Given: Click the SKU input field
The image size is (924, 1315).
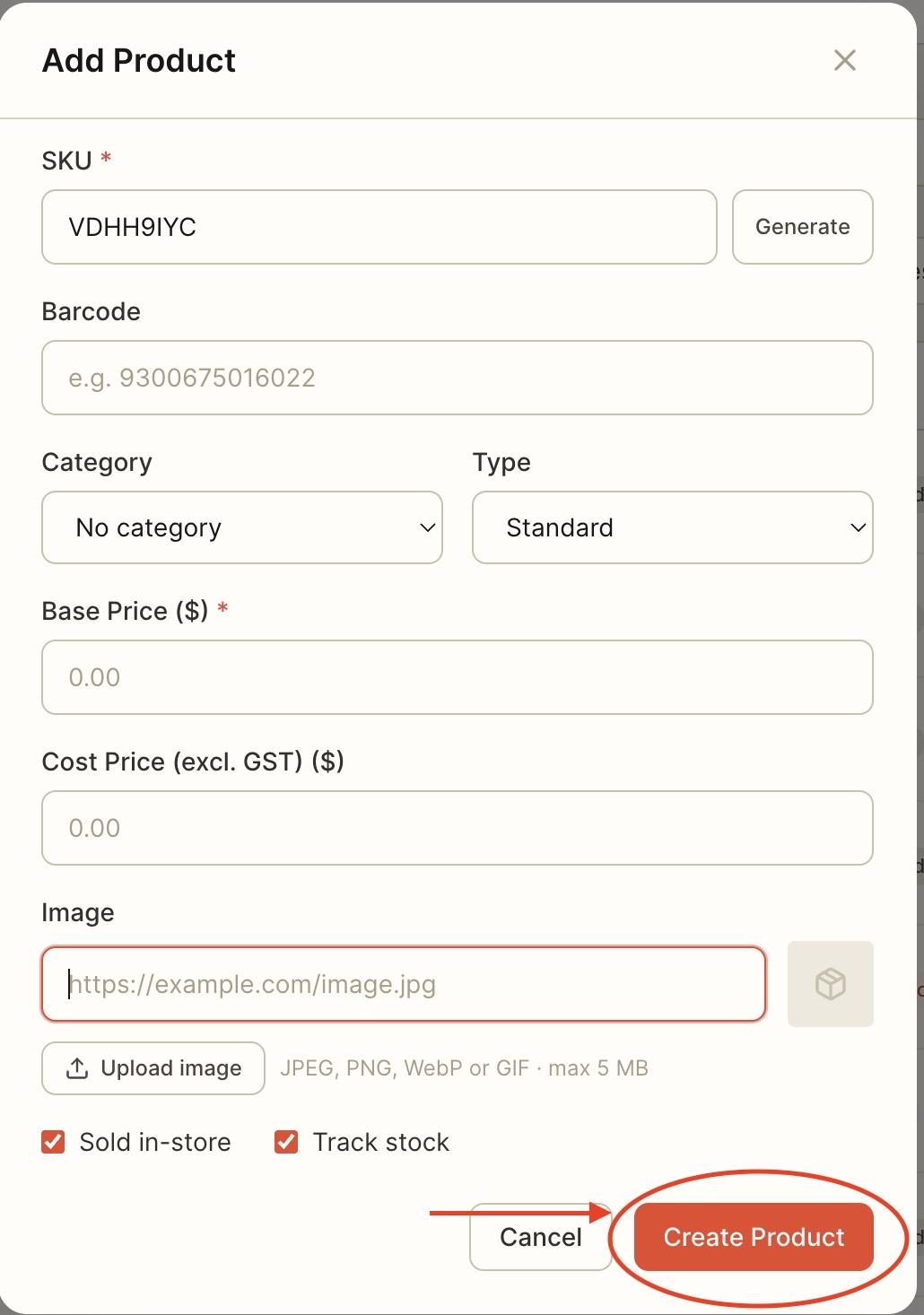Looking at the screenshot, I should pos(379,227).
